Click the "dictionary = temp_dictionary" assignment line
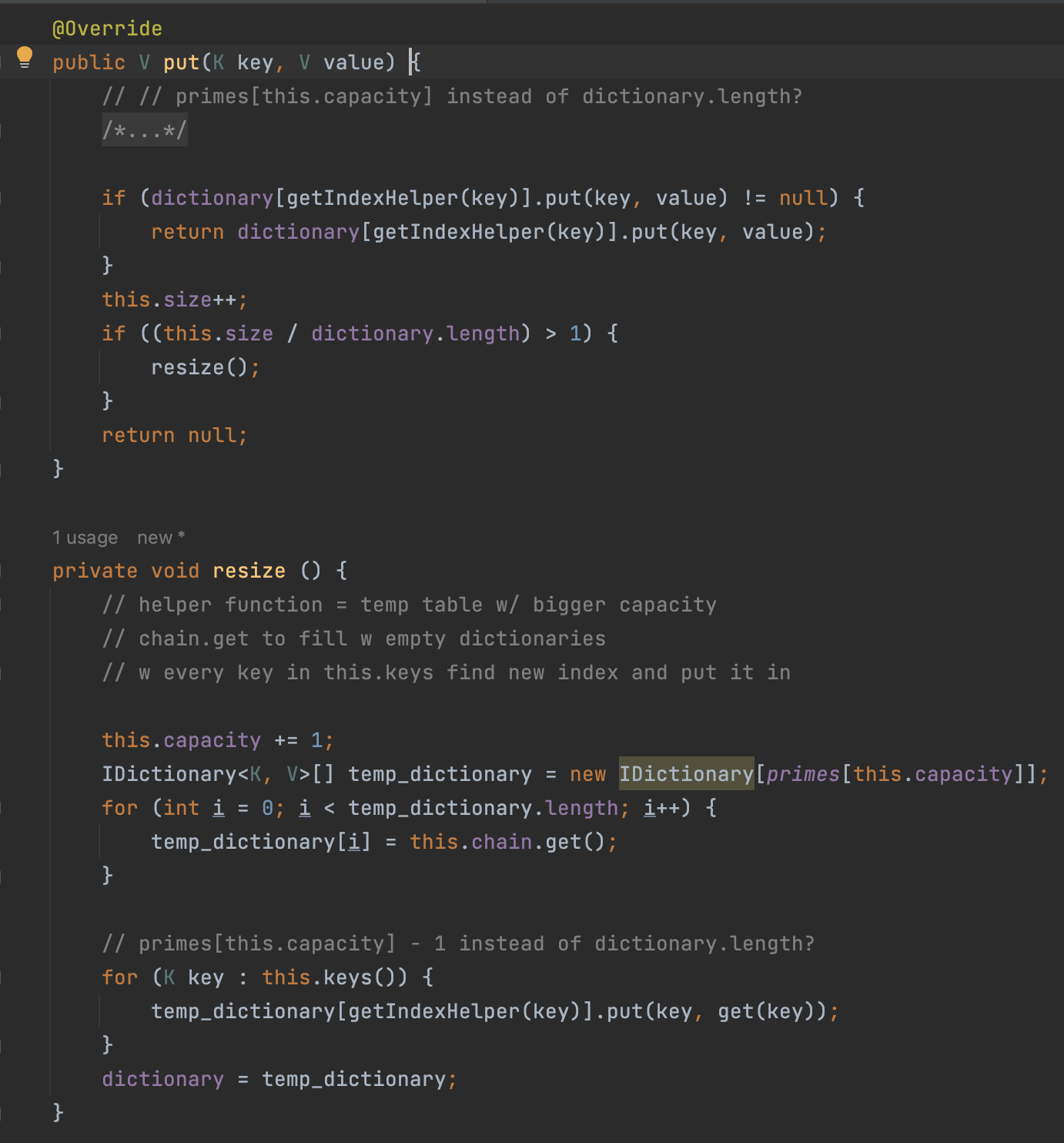This screenshot has width=1064, height=1143. coord(279,1079)
